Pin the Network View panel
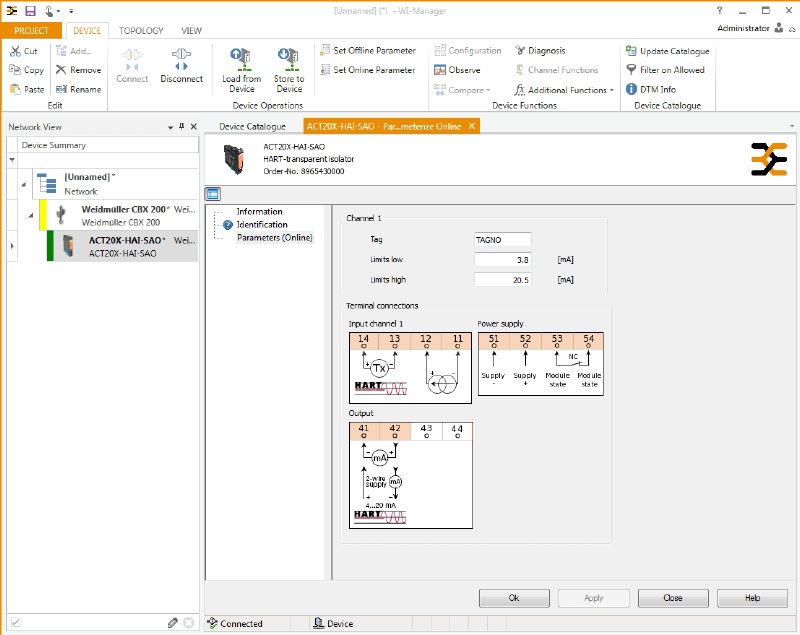Image resolution: width=800 pixels, height=635 pixels. point(181,127)
